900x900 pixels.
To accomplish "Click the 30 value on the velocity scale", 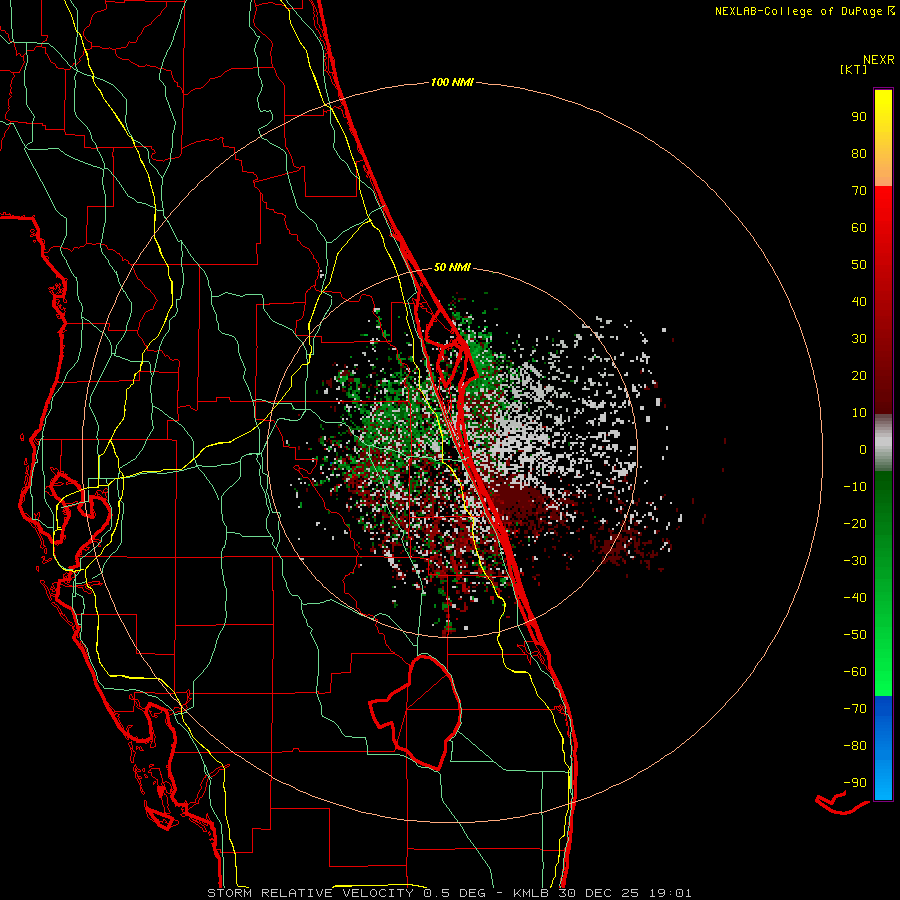I will [859, 339].
